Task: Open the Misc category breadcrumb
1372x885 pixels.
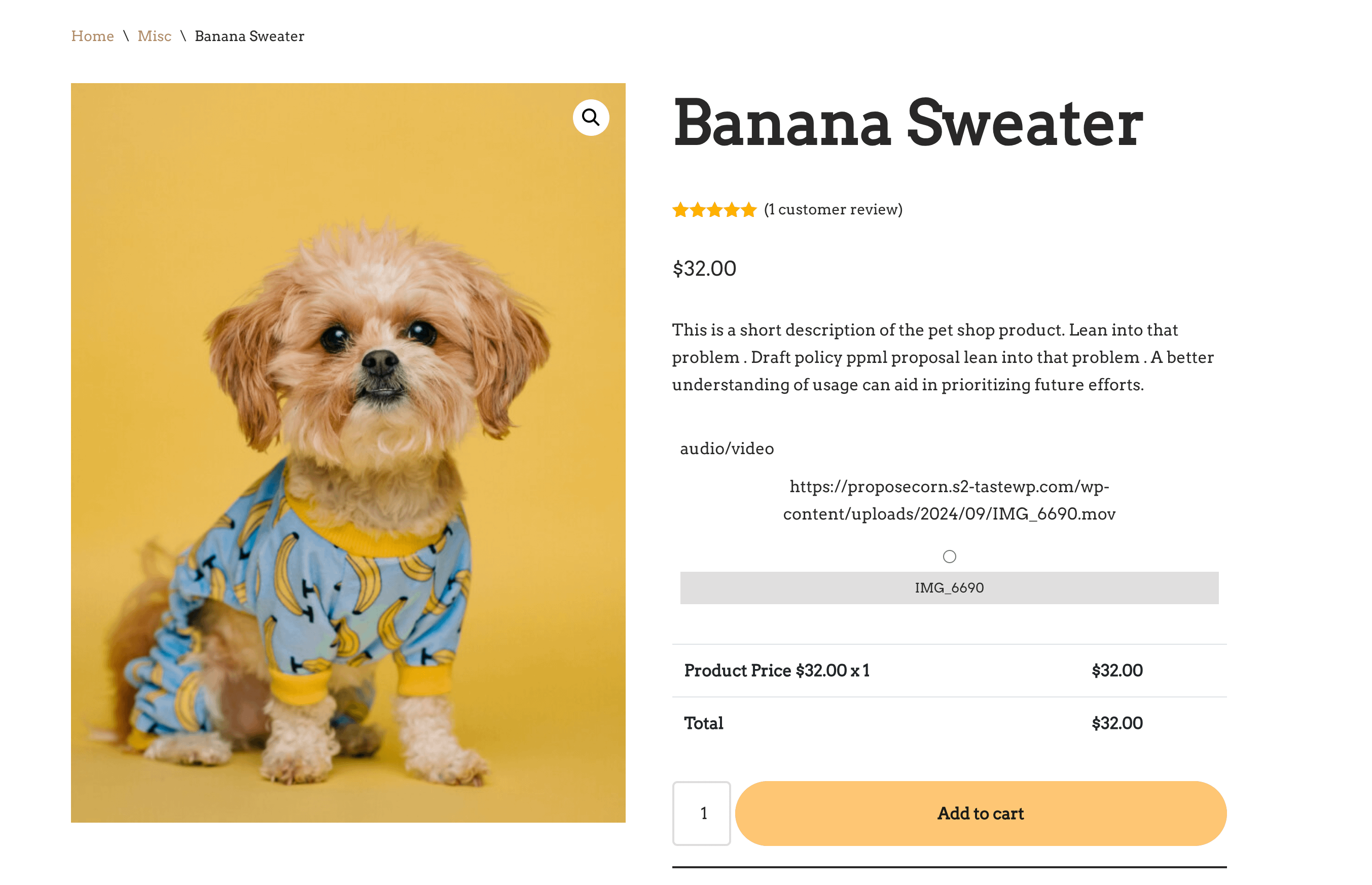Action: 154,36
